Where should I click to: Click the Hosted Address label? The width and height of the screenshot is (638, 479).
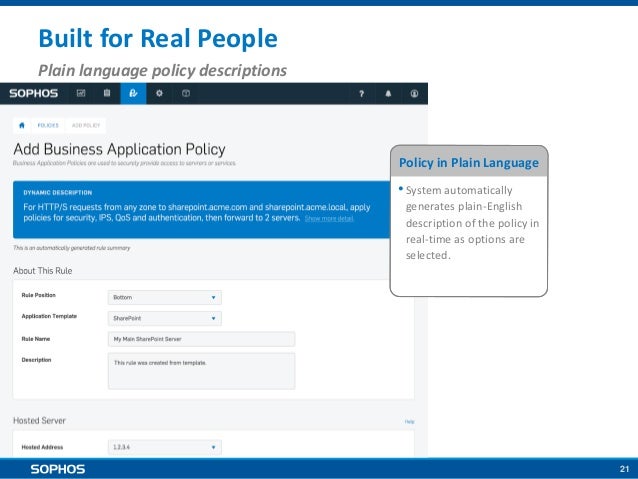click(x=42, y=447)
